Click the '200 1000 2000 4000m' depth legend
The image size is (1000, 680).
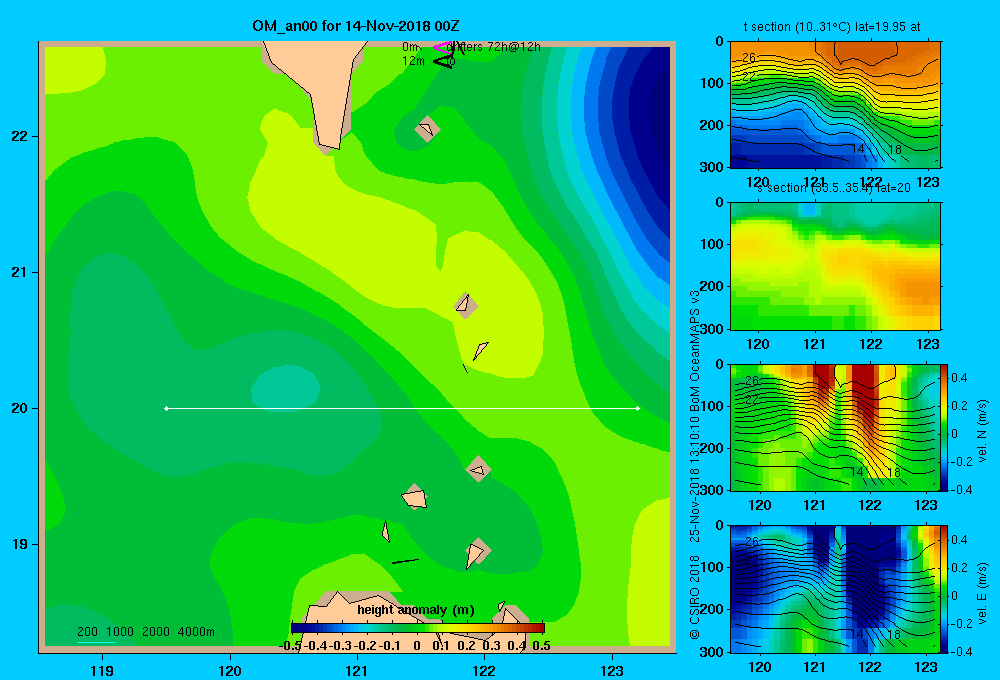(146, 632)
